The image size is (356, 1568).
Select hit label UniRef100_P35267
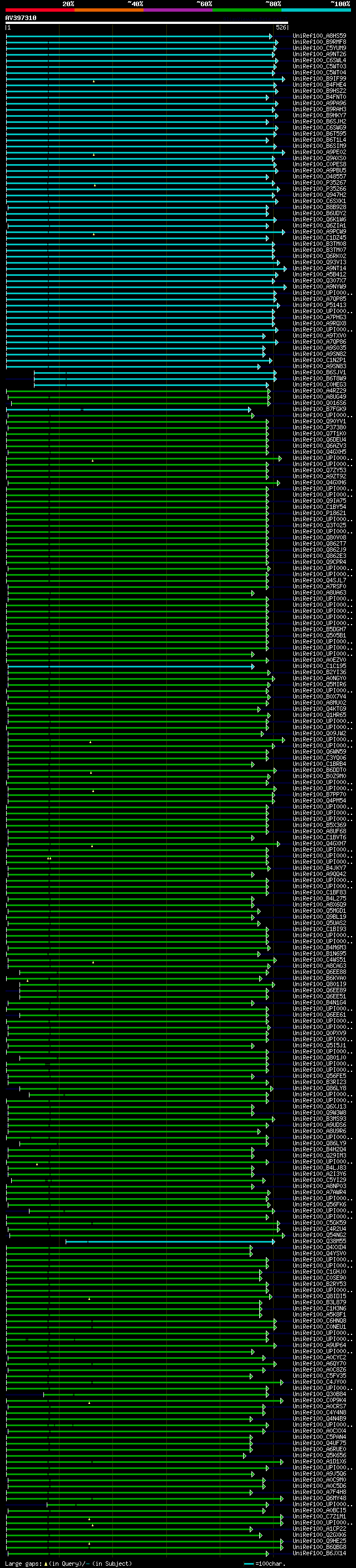(319, 182)
